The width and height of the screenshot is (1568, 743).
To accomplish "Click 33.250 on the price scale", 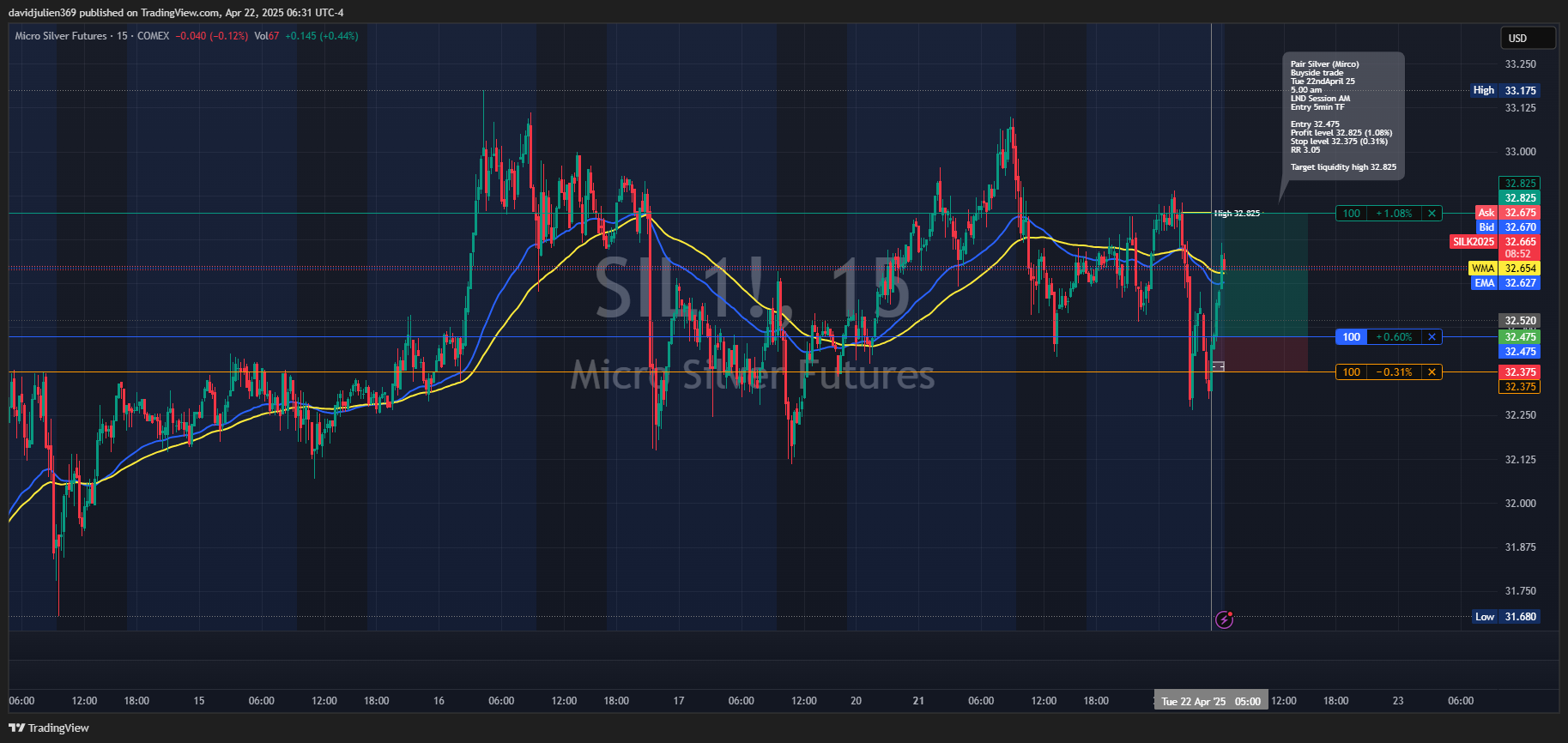I will [1520, 64].
